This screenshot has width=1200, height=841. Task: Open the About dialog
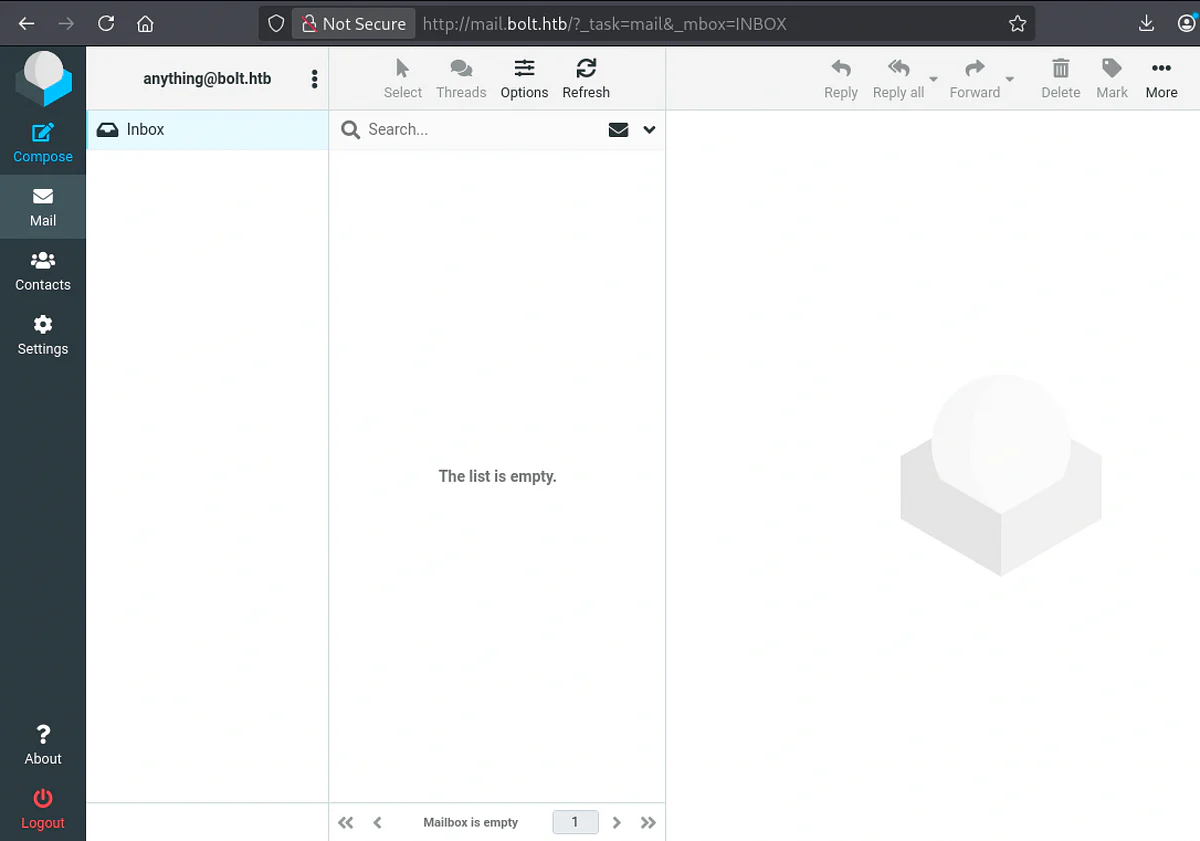[x=43, y=745]
